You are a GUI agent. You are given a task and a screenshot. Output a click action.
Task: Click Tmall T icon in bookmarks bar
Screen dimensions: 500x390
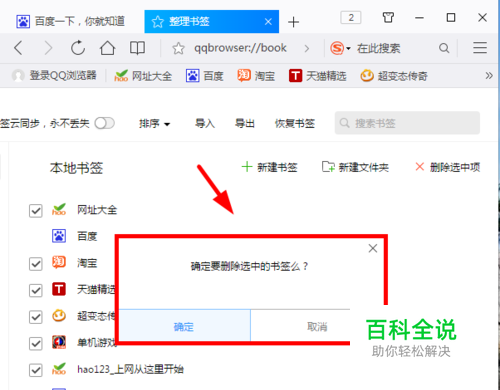click(x=295, y=76)
